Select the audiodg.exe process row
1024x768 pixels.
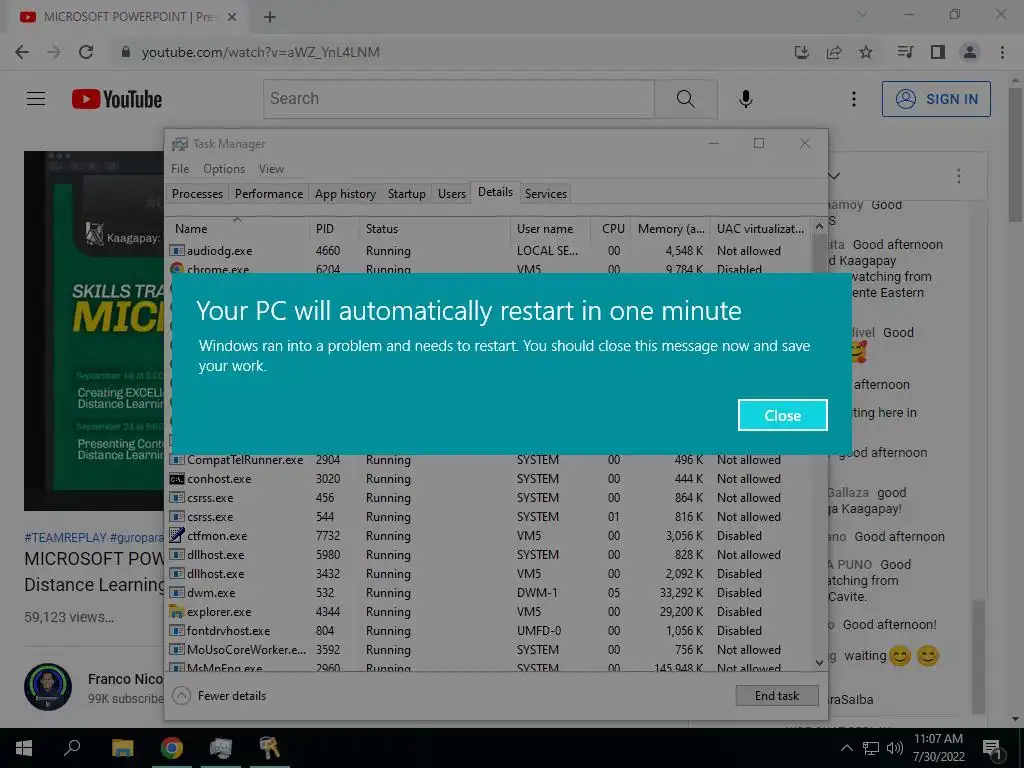pos(489,251)
